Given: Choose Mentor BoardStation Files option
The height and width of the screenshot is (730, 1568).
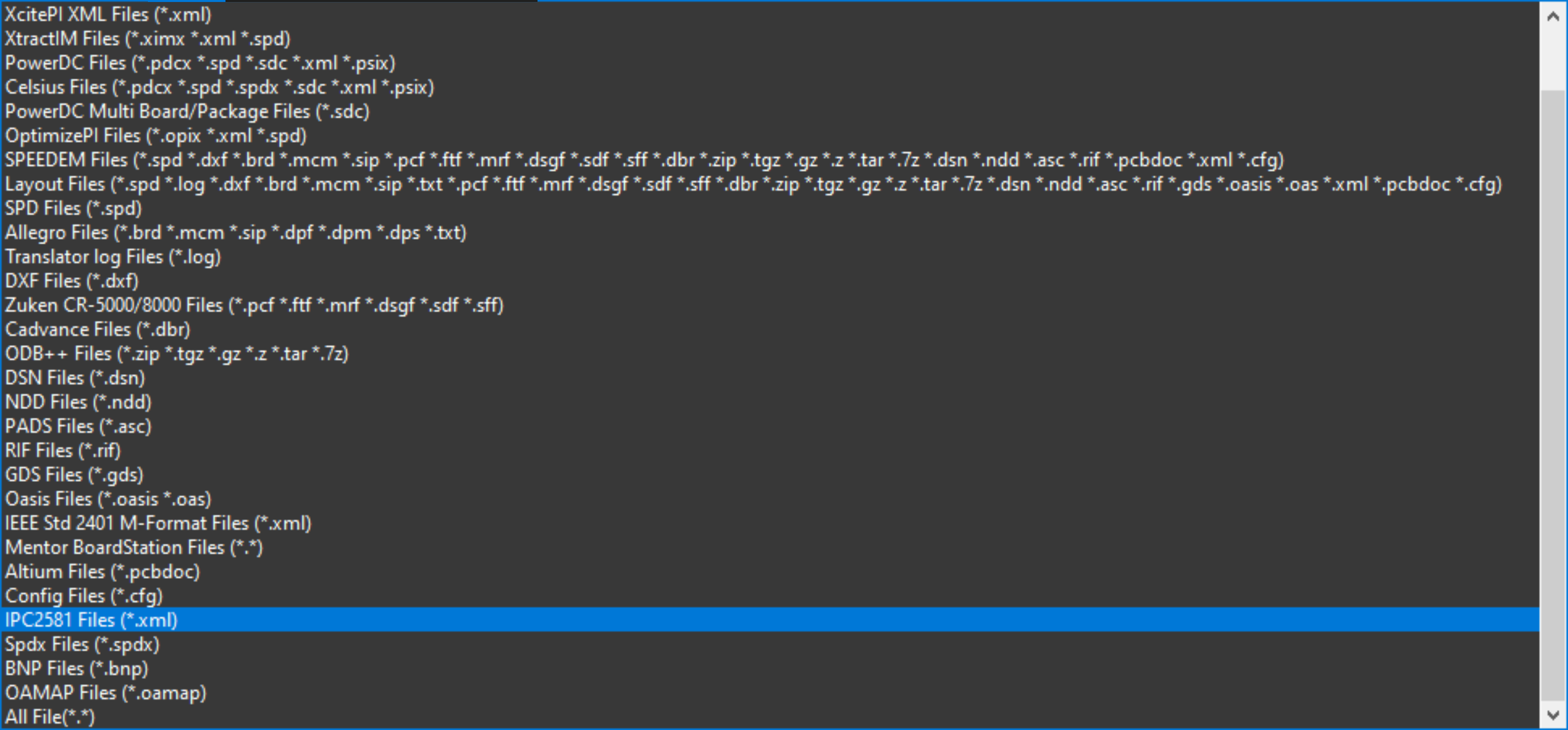Looking at the screenshot, I should (134, 547).
